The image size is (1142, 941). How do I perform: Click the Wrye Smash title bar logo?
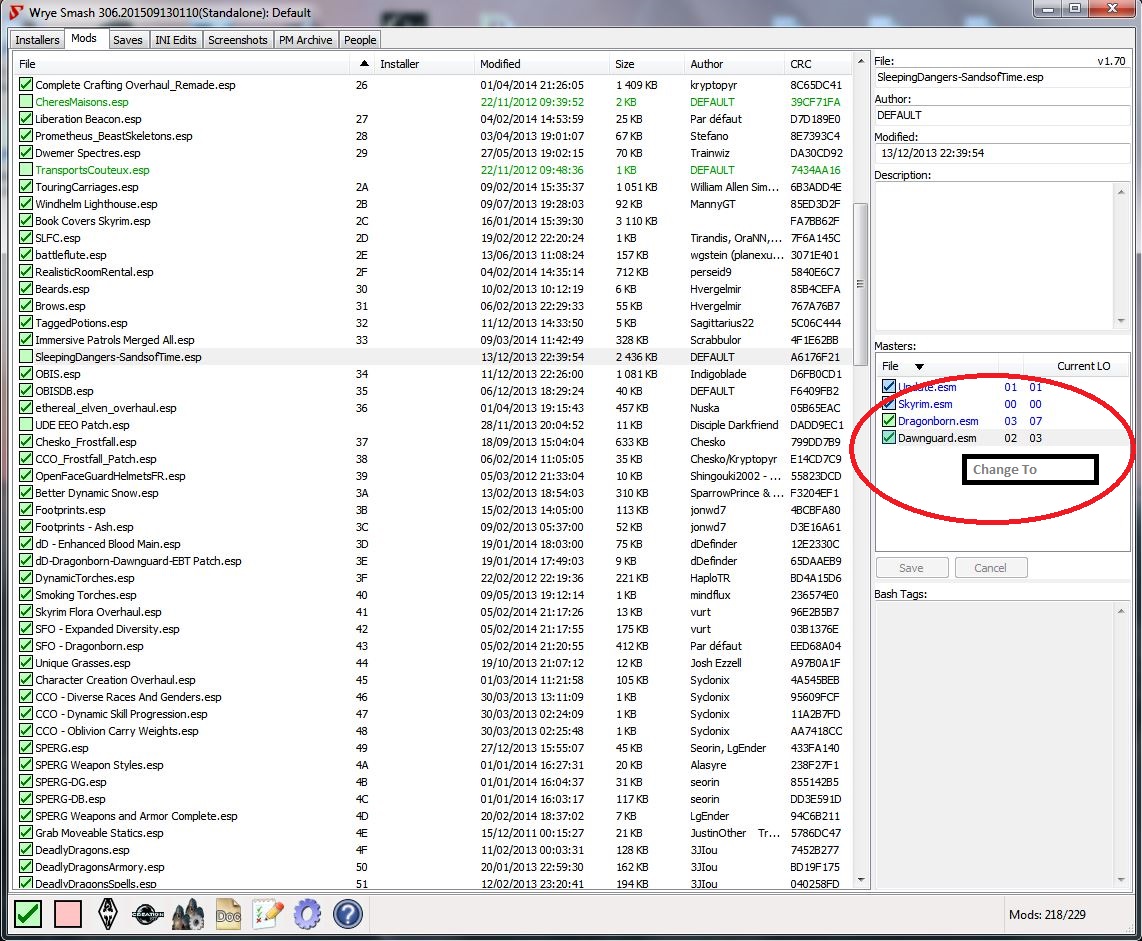(x=15, y=12)
